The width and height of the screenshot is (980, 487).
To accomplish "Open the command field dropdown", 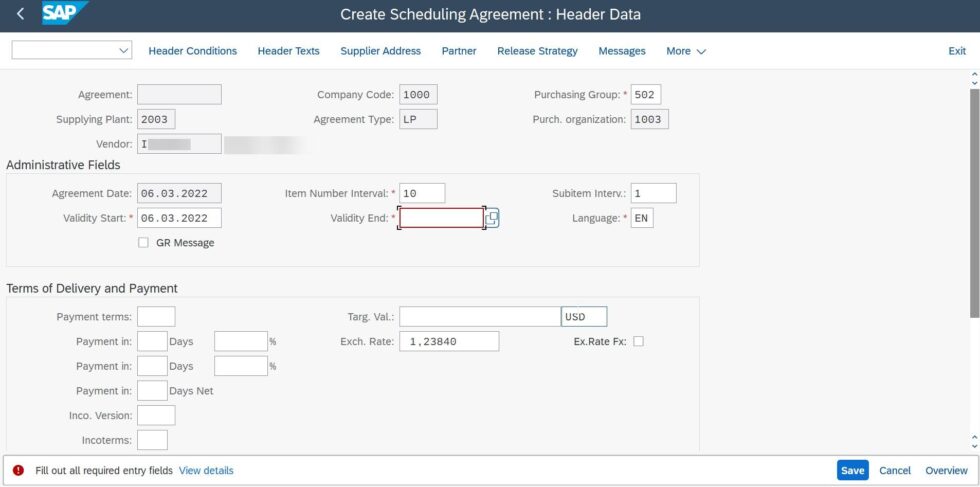I will [x=124, y=51].
